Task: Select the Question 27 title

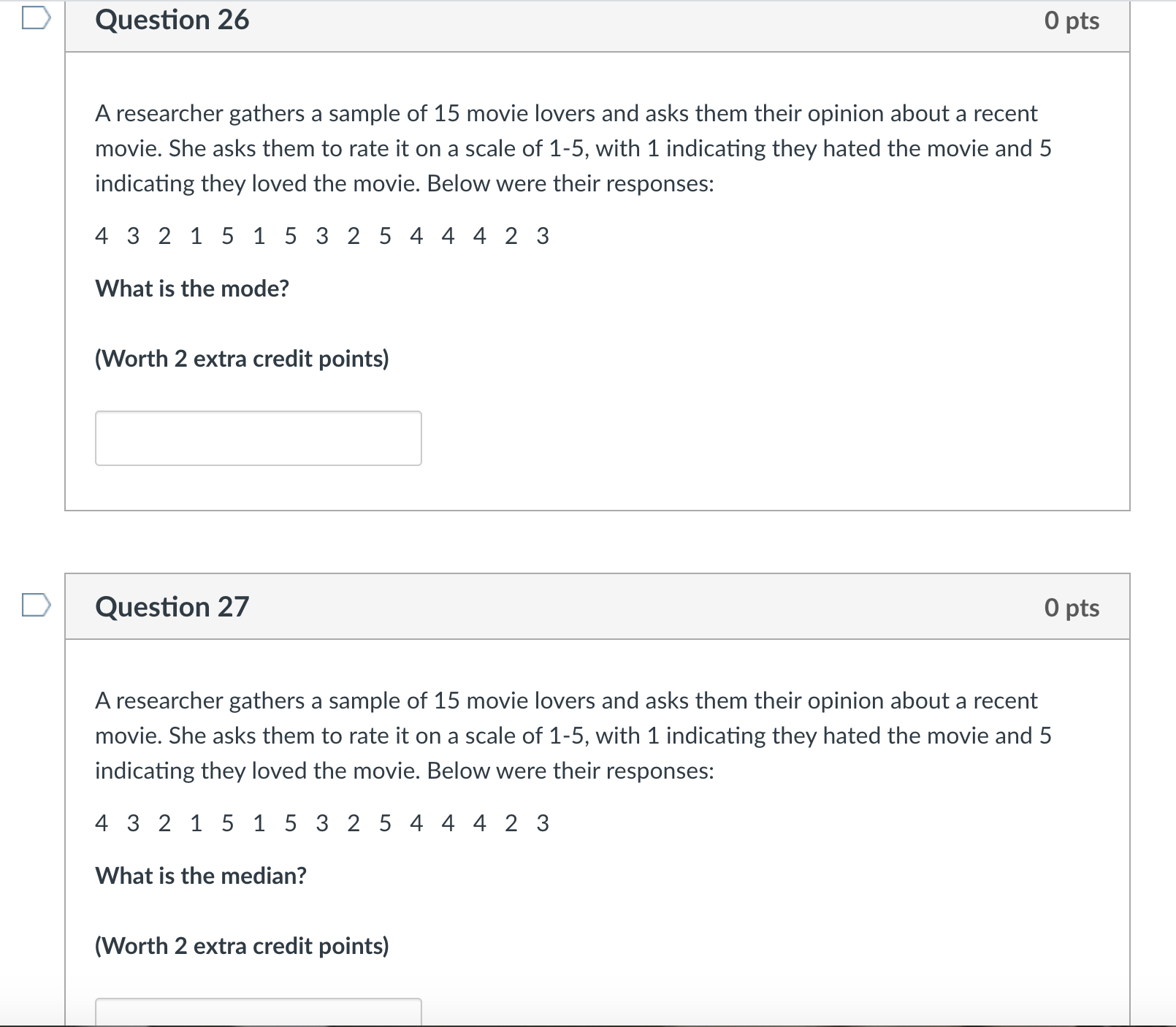Action: pyautogui.click(x=172, y=606)
